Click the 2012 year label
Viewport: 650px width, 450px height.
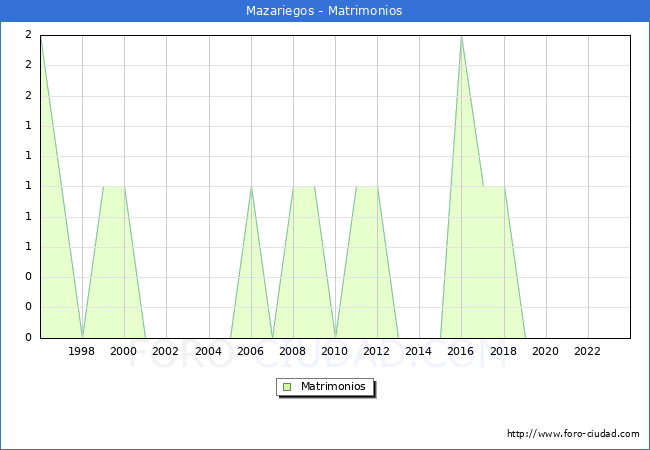tap(377, 351)
